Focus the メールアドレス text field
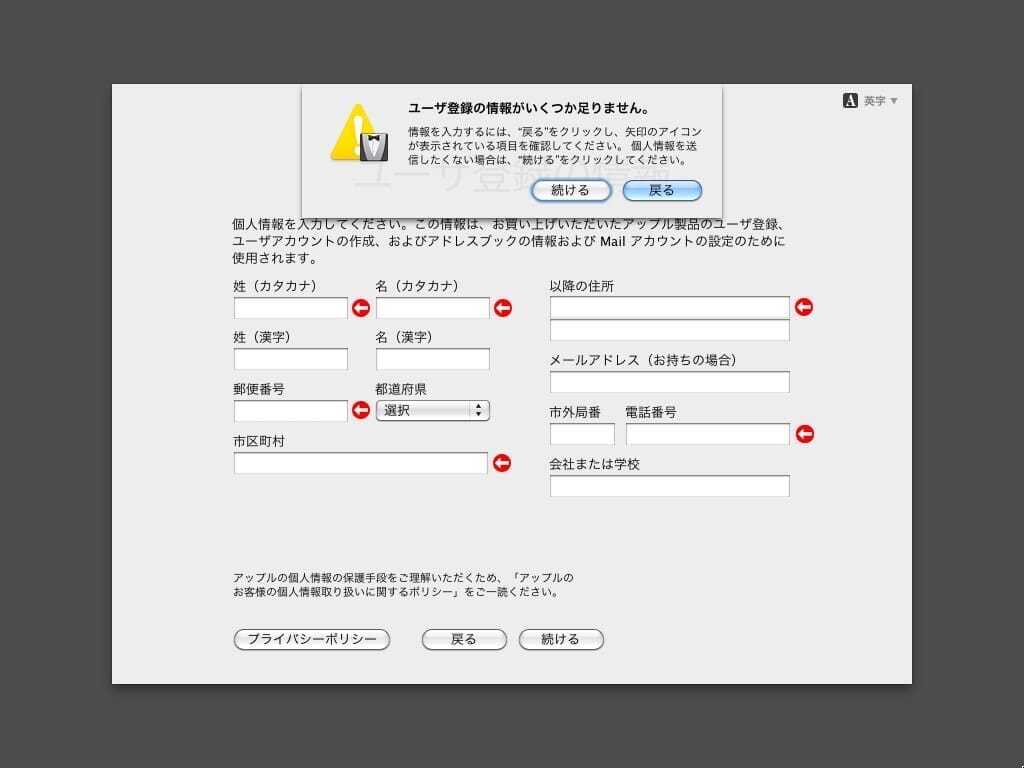 coord(669,382)
